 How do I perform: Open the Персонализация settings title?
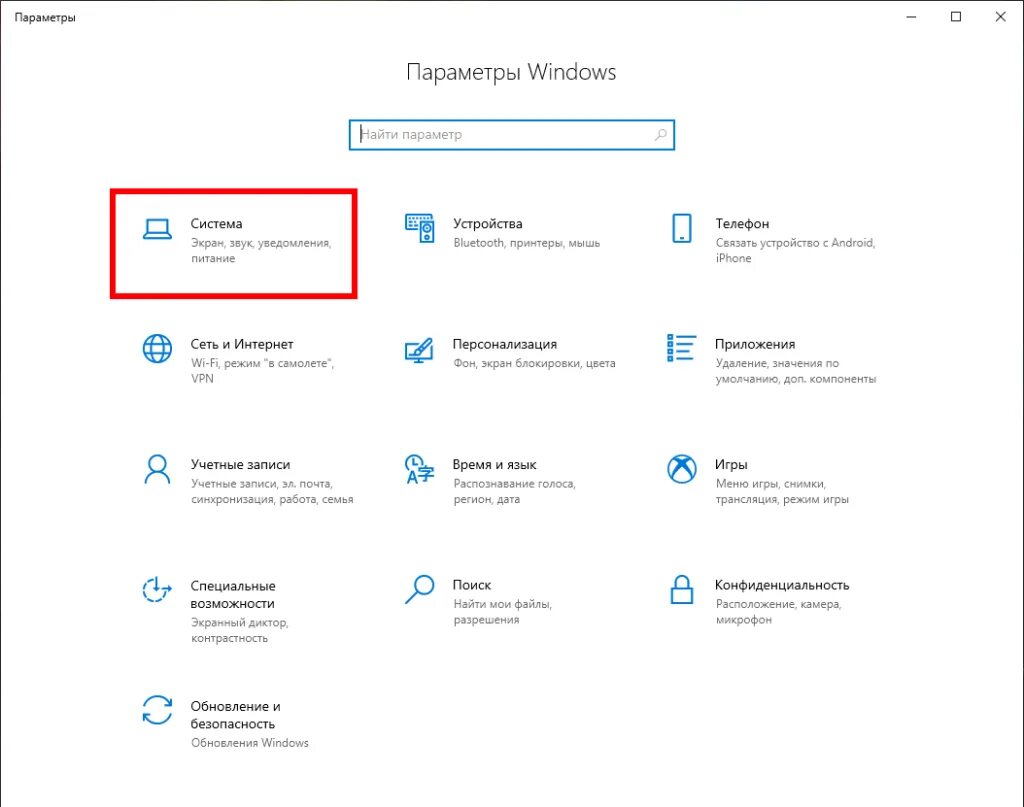pyautogui.click(x=505, y=344)
